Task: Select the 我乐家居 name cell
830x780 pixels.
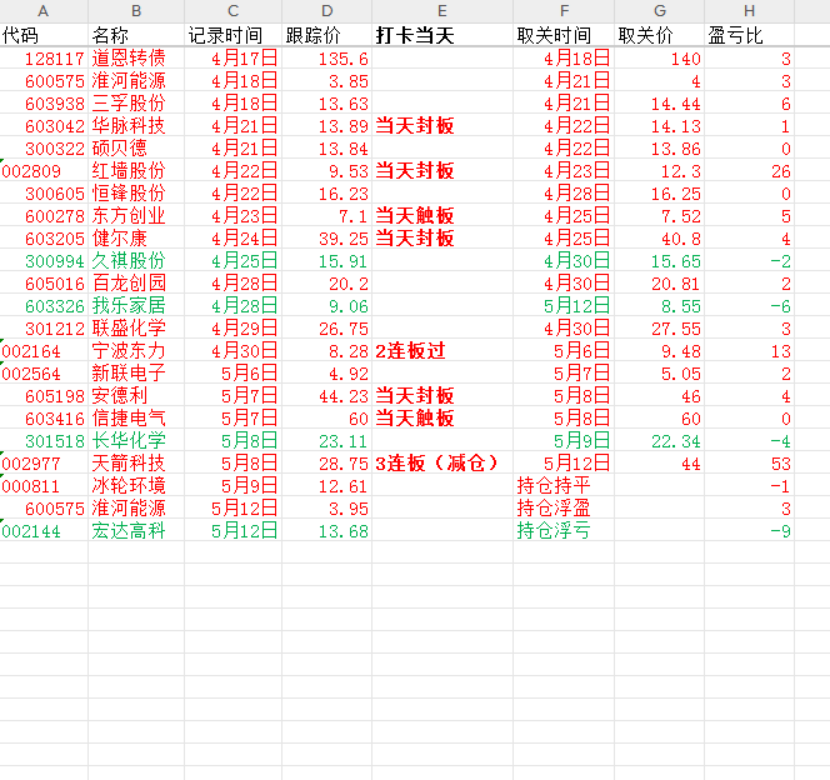Action: (136, 306)
